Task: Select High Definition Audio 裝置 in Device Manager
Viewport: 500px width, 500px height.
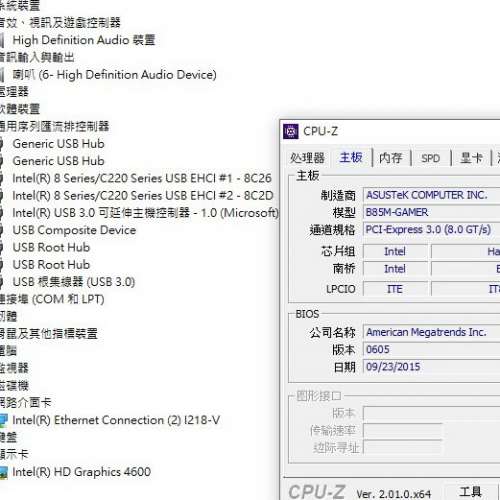Action: (84, 40)
